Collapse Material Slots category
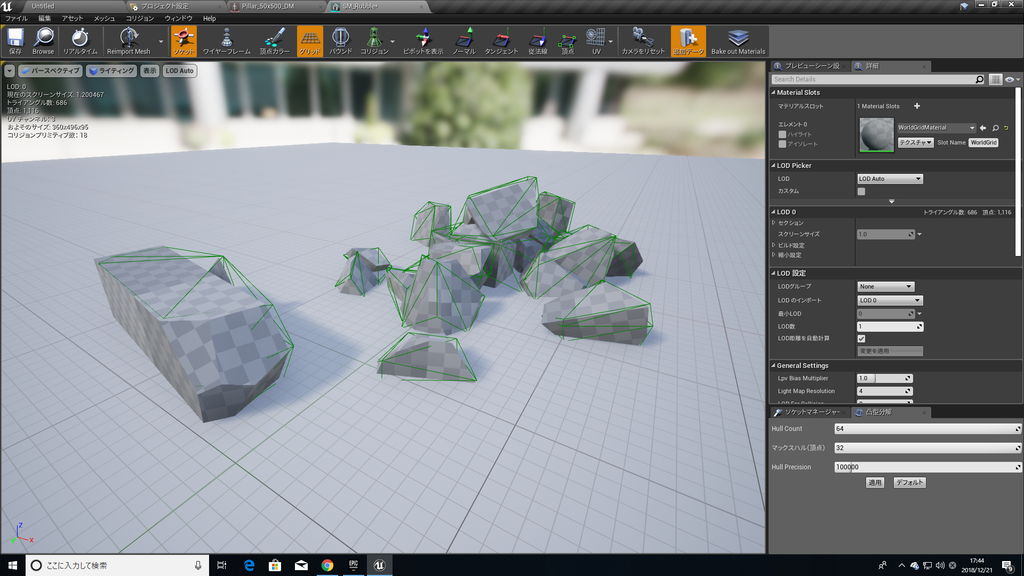This screenshot has width=1024, height=576. pyautogui.click(x=774, y=93)
